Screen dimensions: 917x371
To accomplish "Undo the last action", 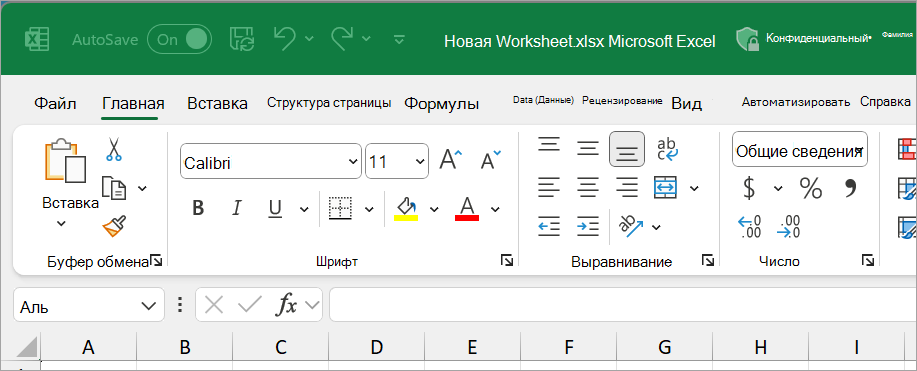I will [x=285, y=38].
